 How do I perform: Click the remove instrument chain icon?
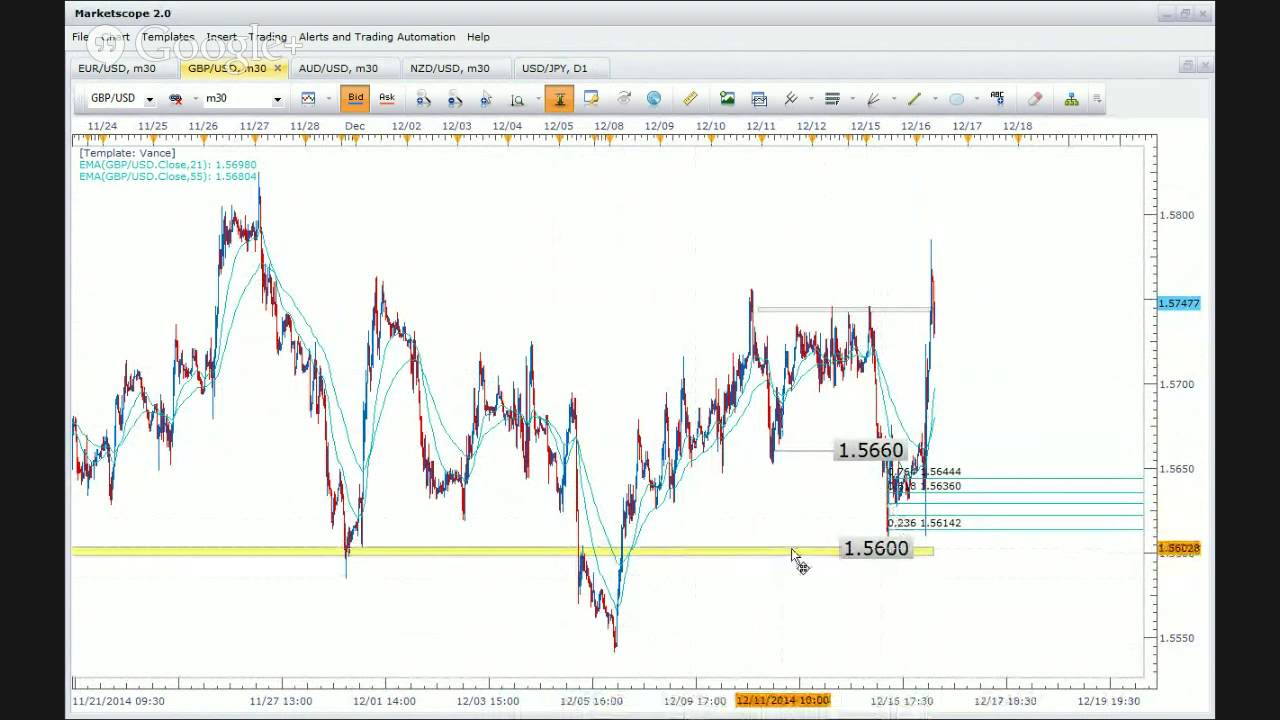[x=176, y=98]
